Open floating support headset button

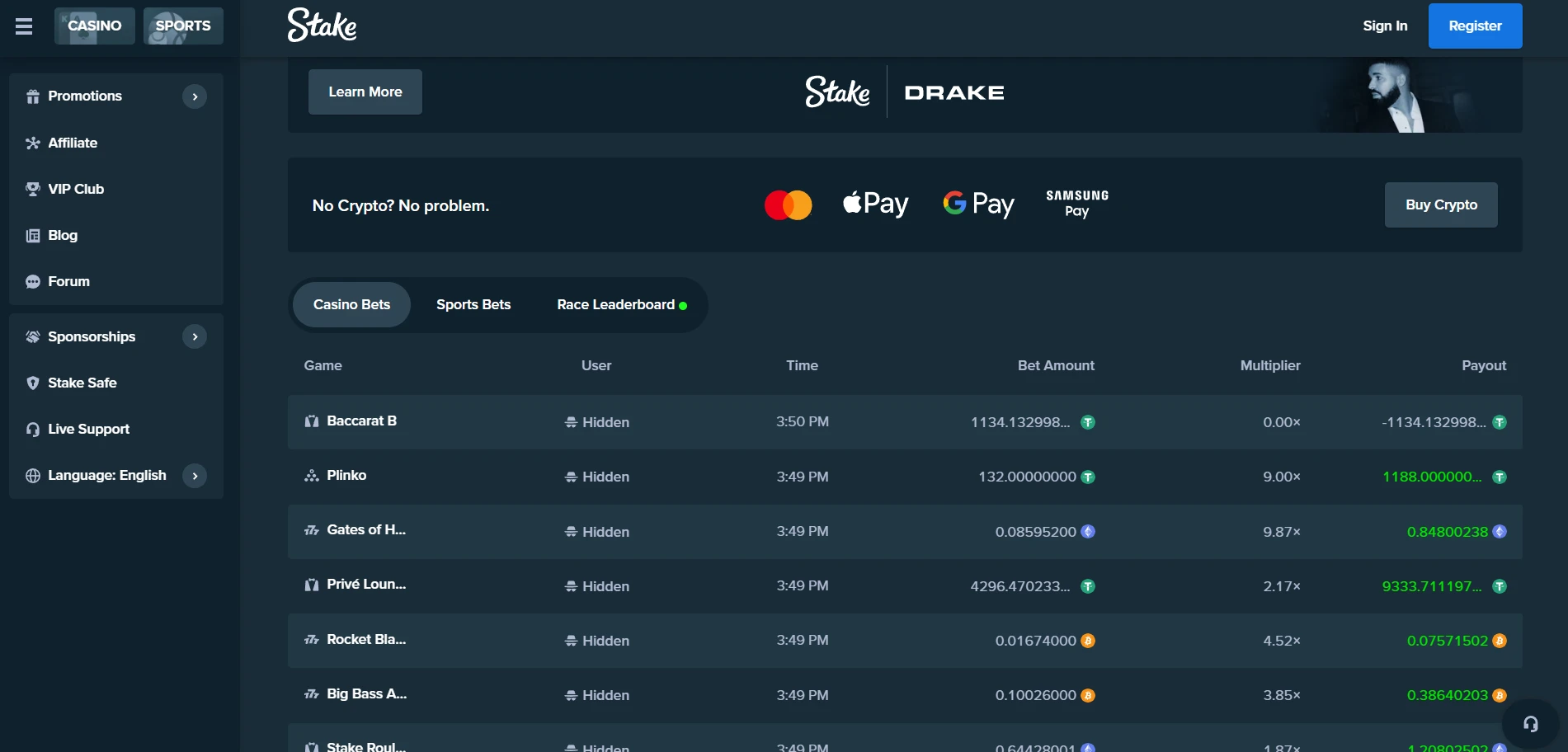pyautogui.click(x=1530, y=724)
